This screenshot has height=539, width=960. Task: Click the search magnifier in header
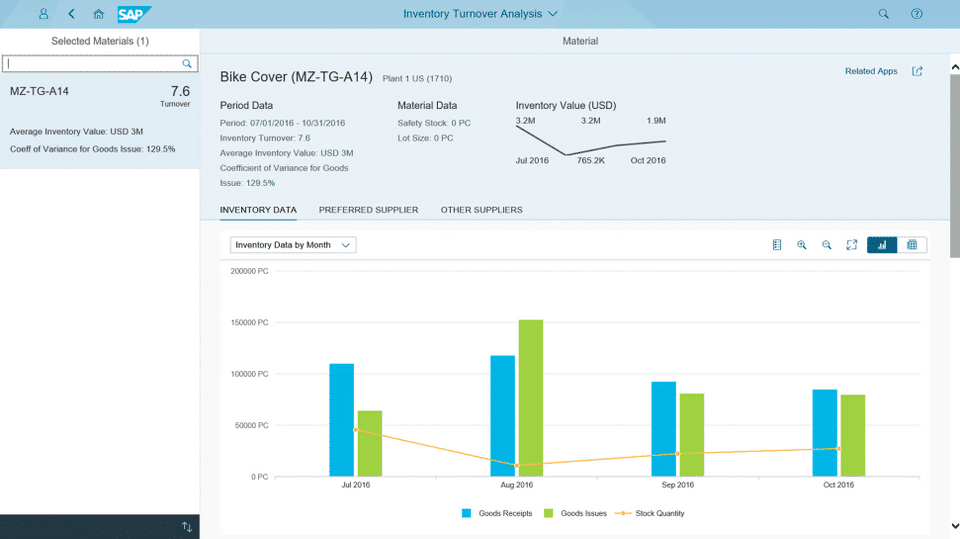[883, 14]
